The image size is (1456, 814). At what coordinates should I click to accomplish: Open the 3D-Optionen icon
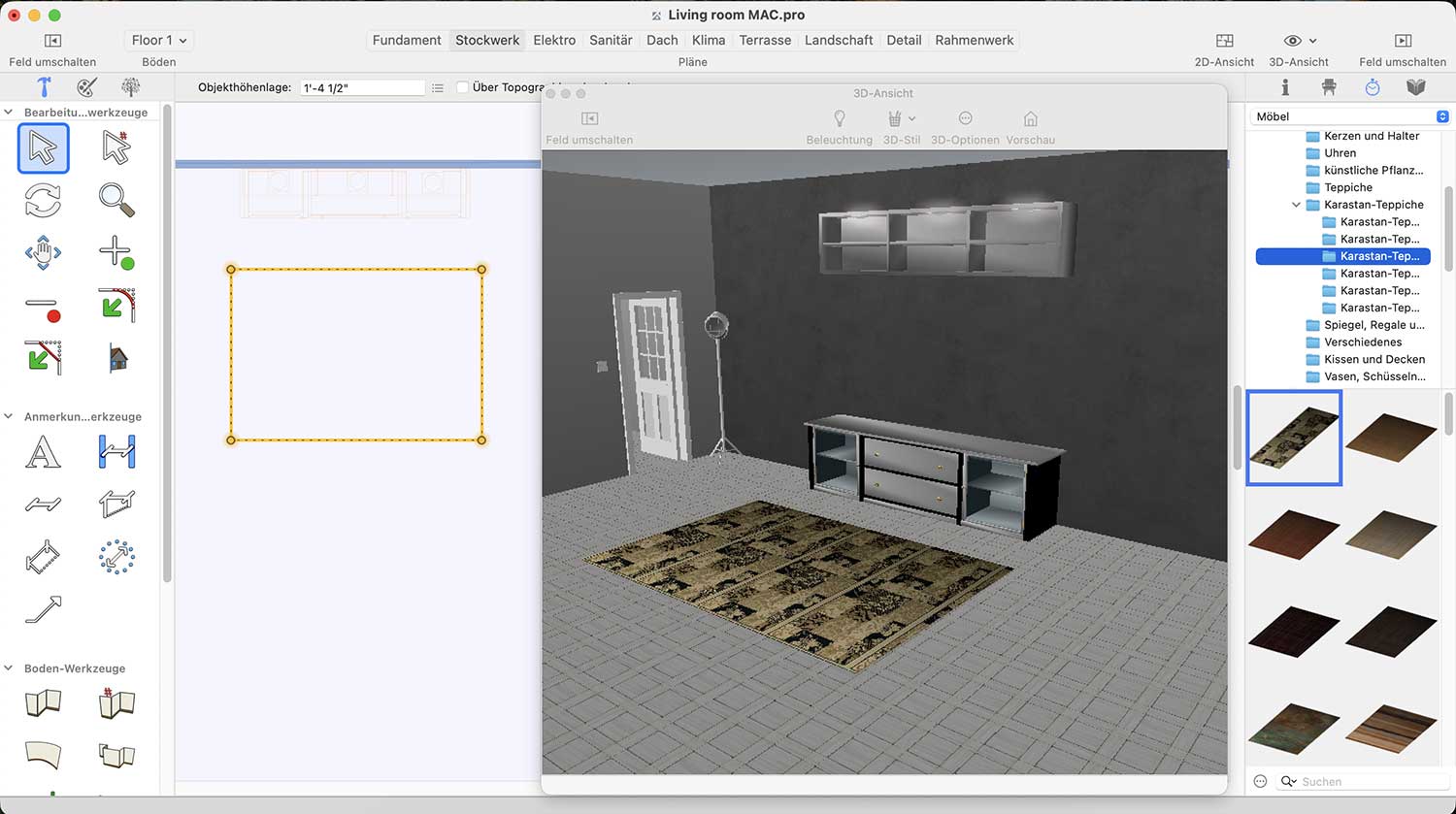[965, 118]
